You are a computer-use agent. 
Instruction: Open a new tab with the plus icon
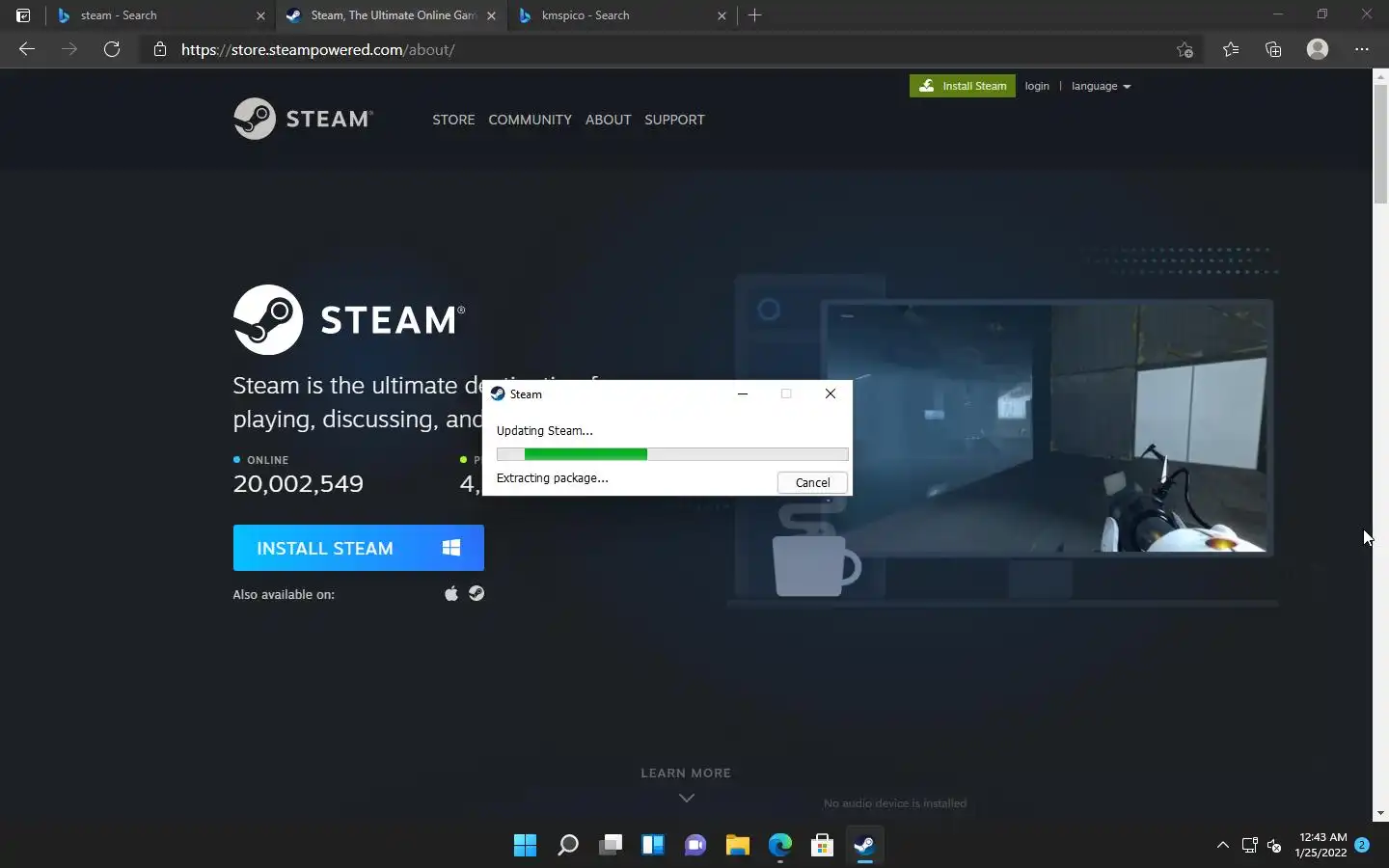[x=755, y=15]
